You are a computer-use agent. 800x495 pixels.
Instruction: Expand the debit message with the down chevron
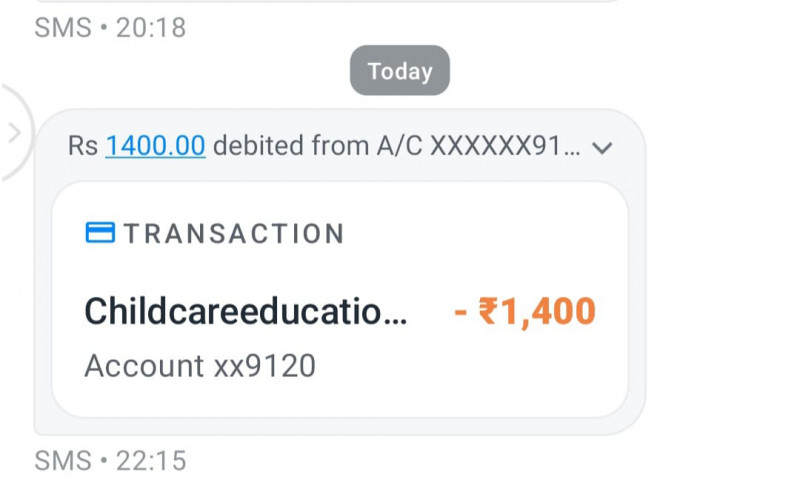(x=601, y=148)
